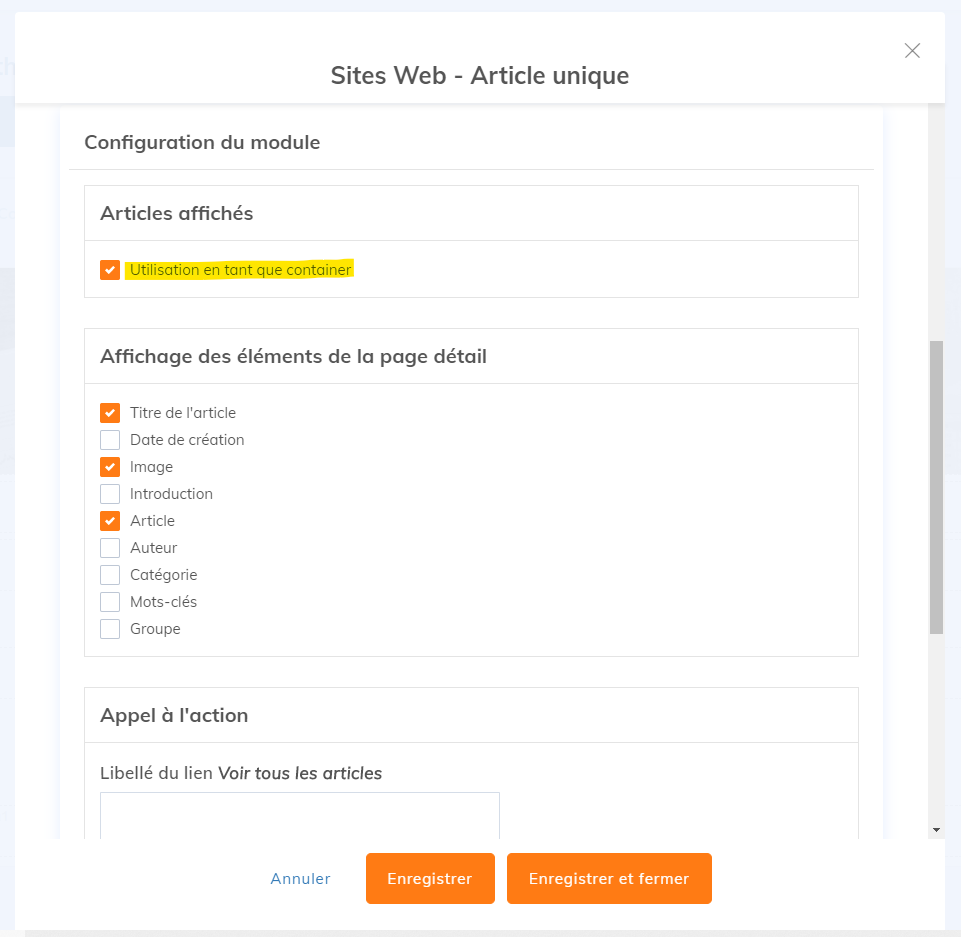The width and height of the screenshot is (961, 937).
Task: Uncheck Titre de l'article checkbox
Action: (x=110, y=413)
